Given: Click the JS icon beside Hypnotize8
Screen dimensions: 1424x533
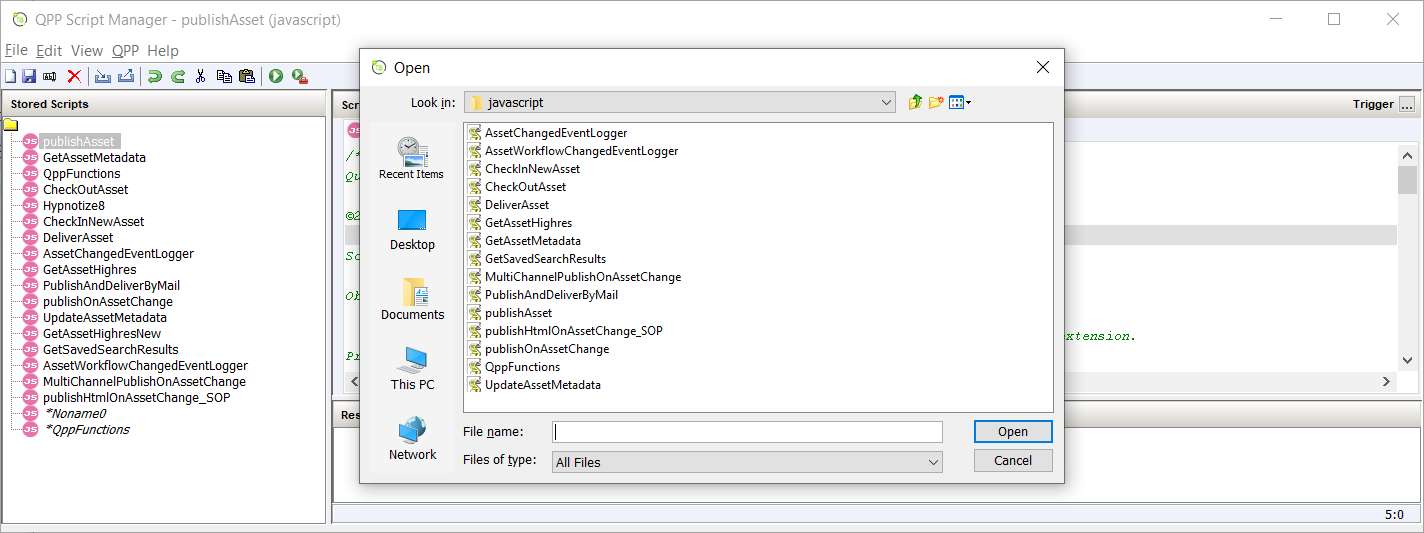Looking at the screenshot, I should click(30, 206).
